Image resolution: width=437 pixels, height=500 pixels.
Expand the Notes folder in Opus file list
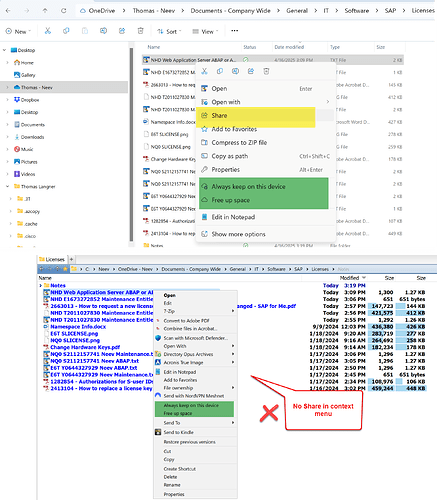40,285
